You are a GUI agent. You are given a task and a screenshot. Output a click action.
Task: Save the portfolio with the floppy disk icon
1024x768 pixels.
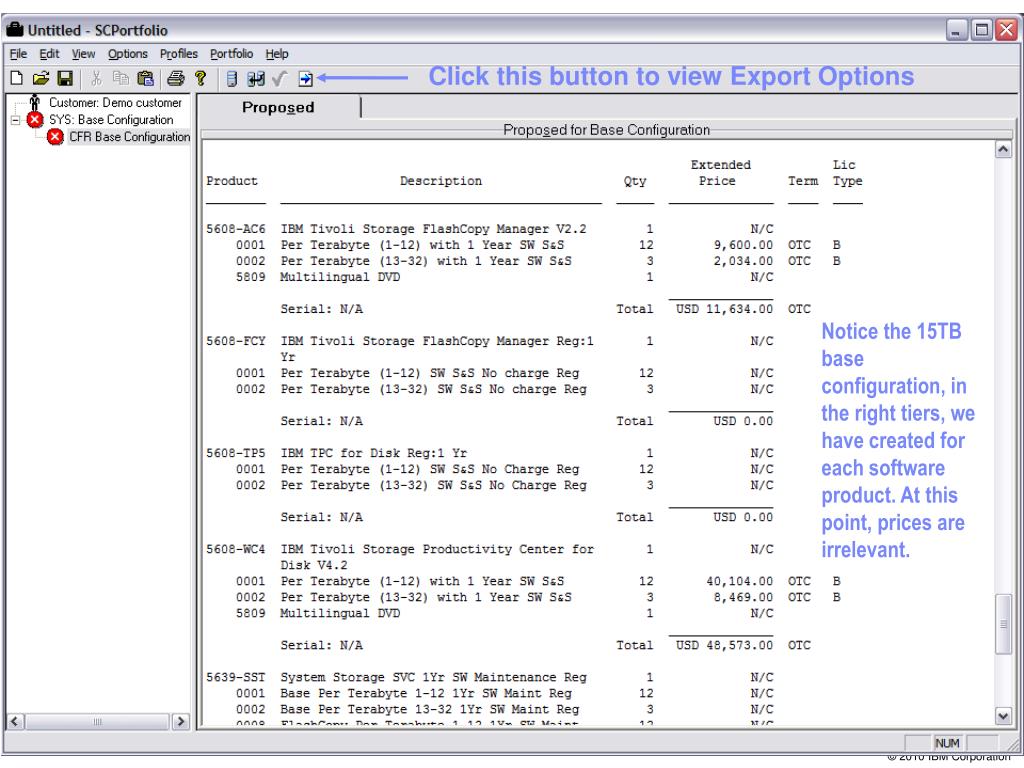(x=65, y=78)
